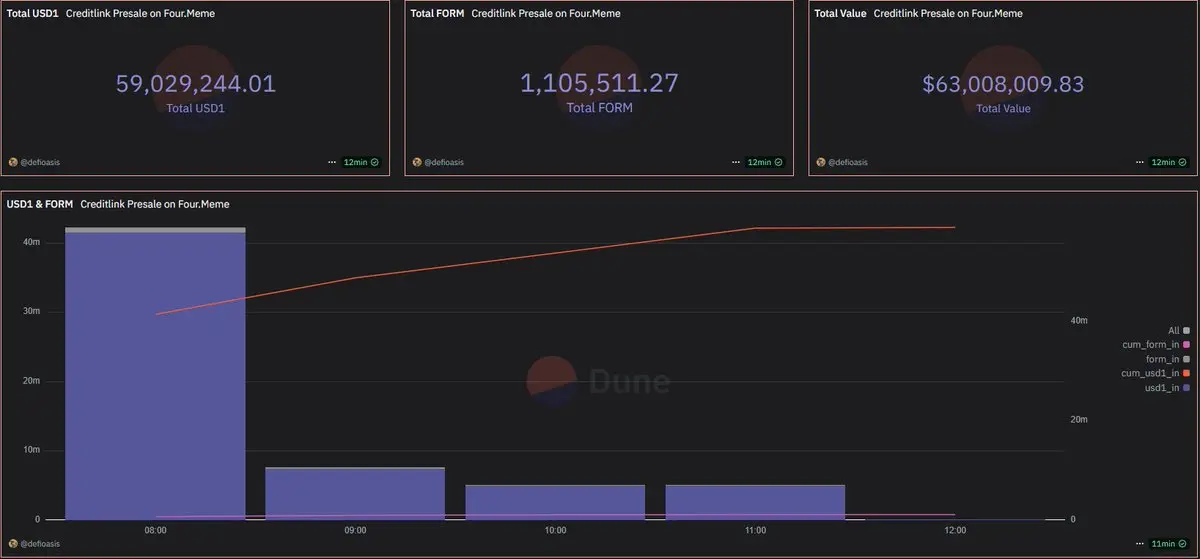Click the 30m left y-axis label
Screen dimensions: 1200x559
coord(31,311)
